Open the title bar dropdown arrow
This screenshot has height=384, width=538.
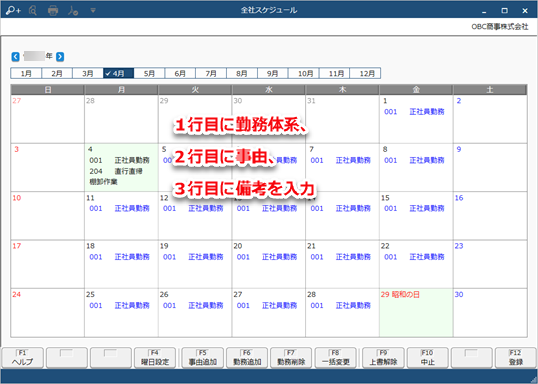coord(93,11)
